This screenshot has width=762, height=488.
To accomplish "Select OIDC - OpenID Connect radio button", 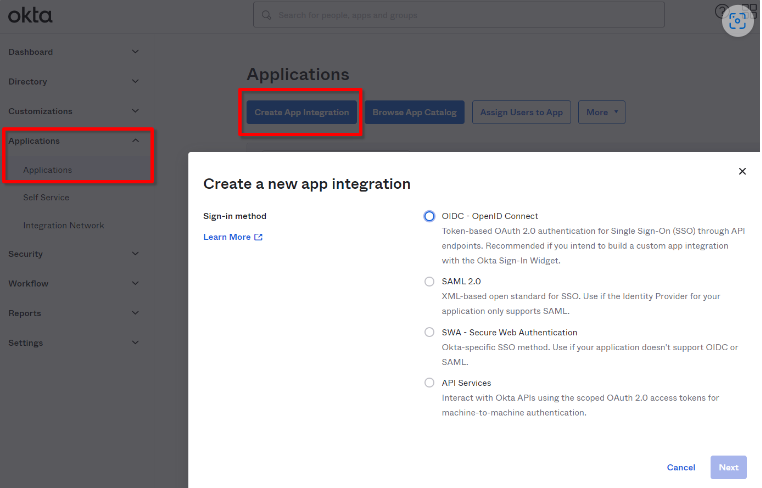I will point(429,216).
